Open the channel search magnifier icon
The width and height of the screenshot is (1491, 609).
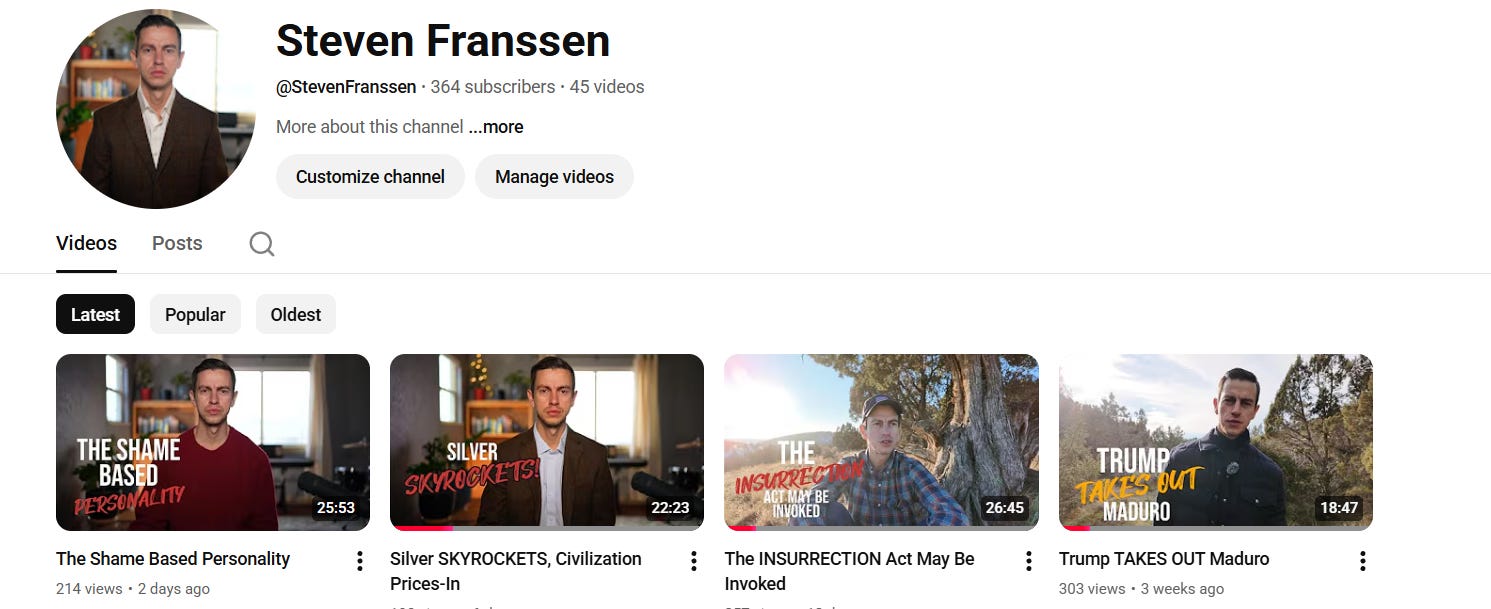[262, 244]
